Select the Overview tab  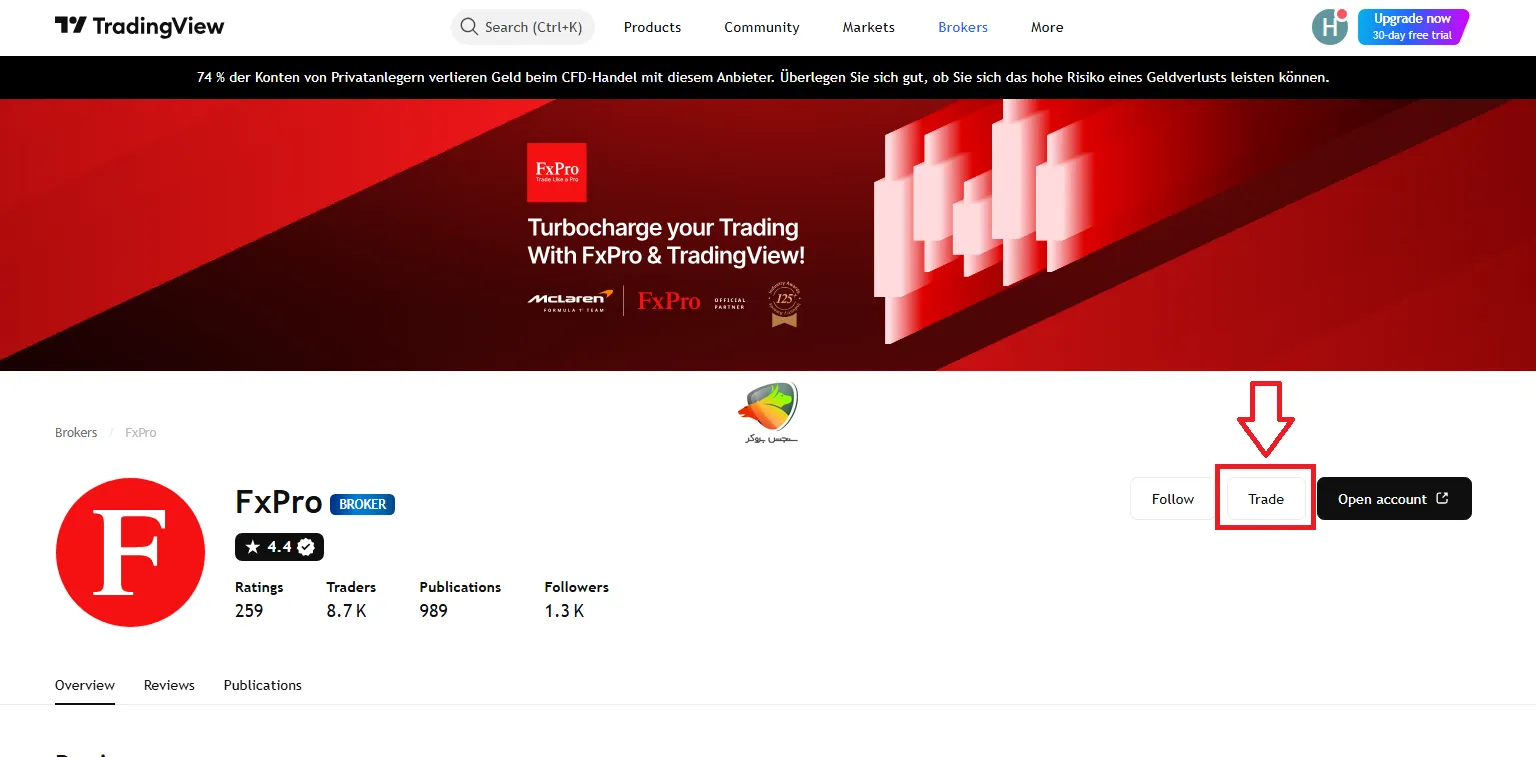[x=85, y=685]
